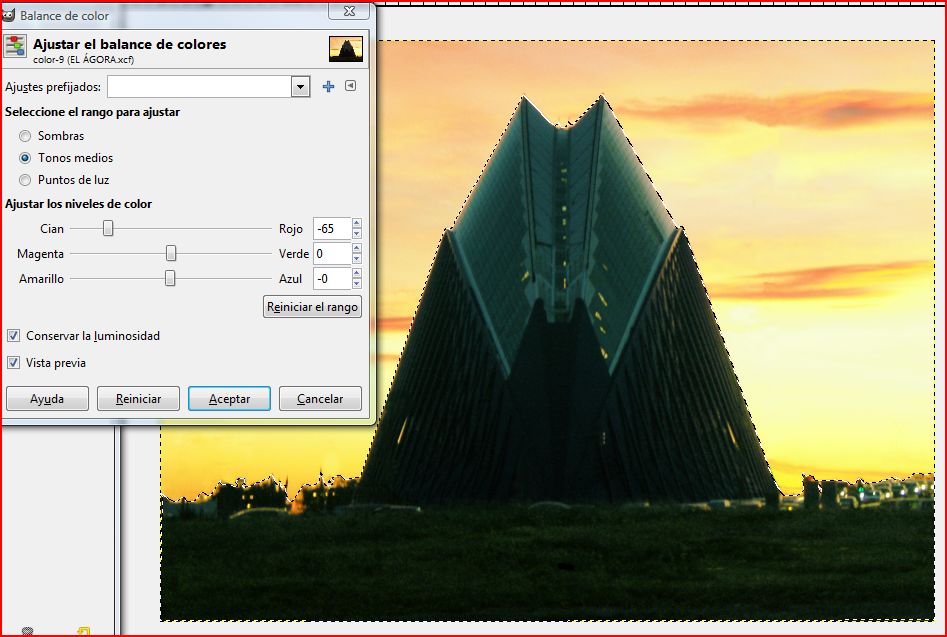Screen dimensions: 947x637
Task: Increase Azul value with up arrow
Action: pyautogui.click(x=357, y=273)
